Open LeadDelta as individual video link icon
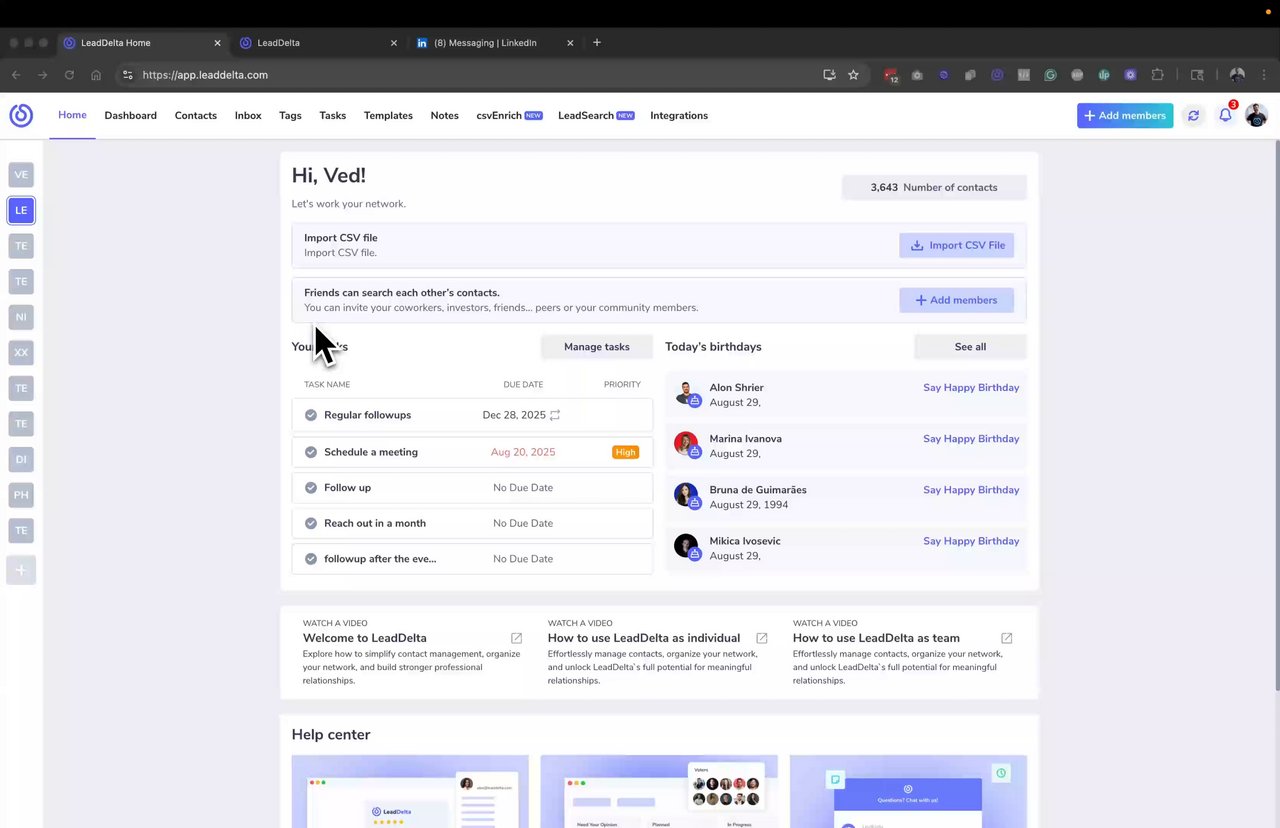The image size is (1280, 828). coord(762,638)
